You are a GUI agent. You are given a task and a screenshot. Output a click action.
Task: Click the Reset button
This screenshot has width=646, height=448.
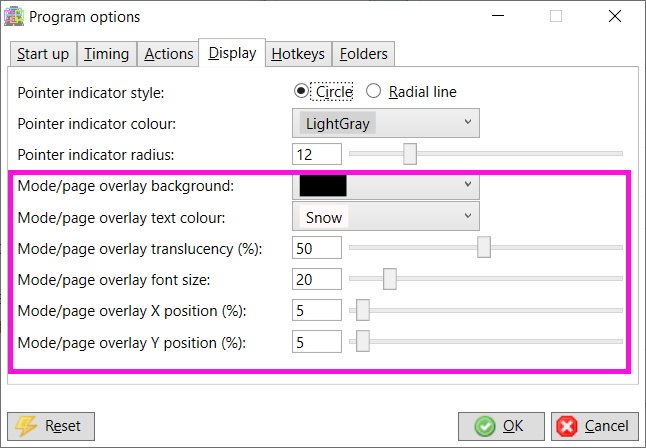pyautogui.click(x=51, y=426)
